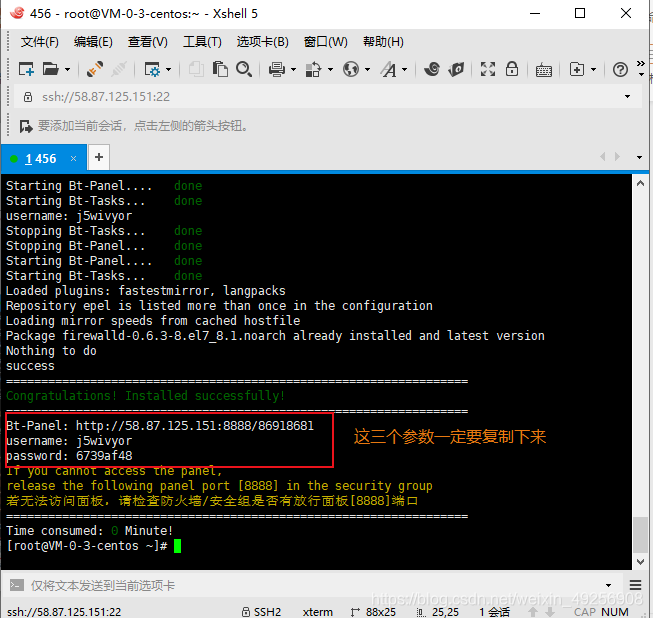Open the session Properties gear icon
Viewport: 653px width, 618px height.
[x=152, y=69]
